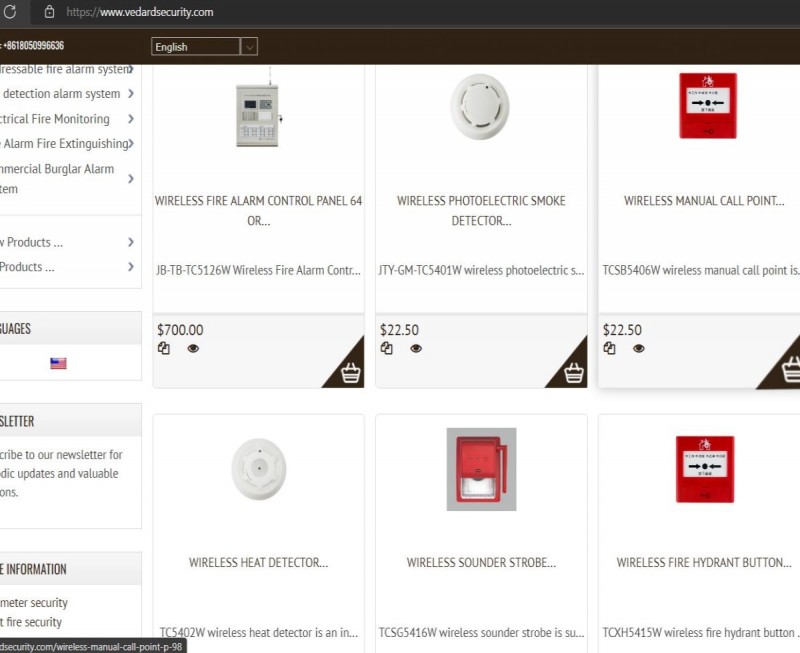Toggle quick view eye under the $22.50 detector
Screen dimensions: 800x653
pyautogui.click(x=416, y=348)
